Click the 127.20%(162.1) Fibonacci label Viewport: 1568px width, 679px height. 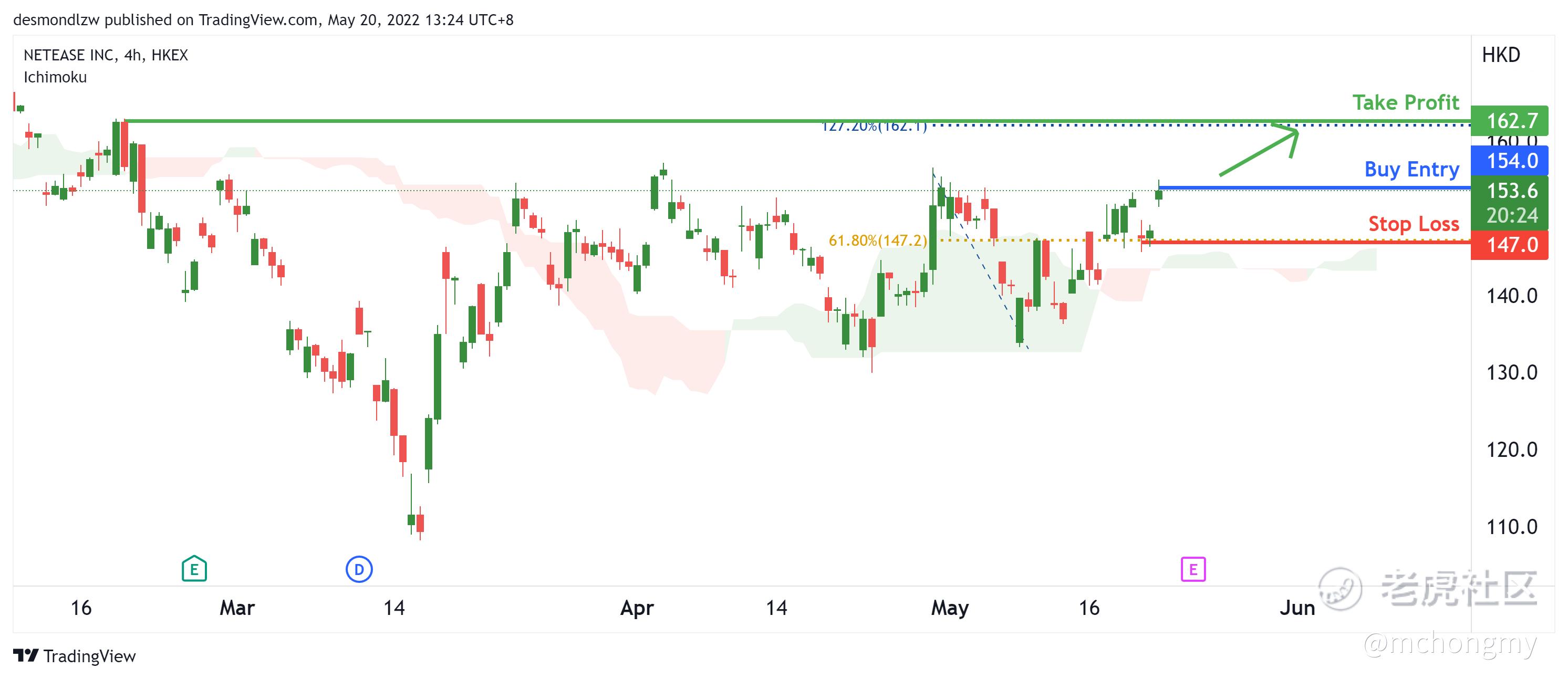pos(874,127)
